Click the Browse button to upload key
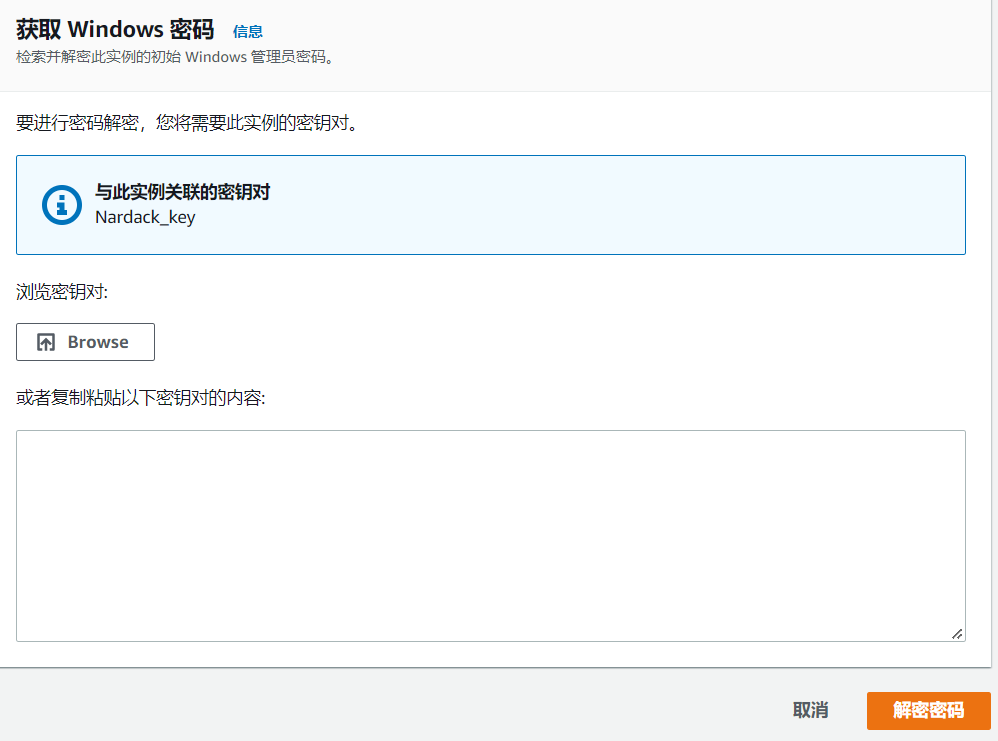The width and height of the screenshot is (998, 741). (x=85, y=342)
